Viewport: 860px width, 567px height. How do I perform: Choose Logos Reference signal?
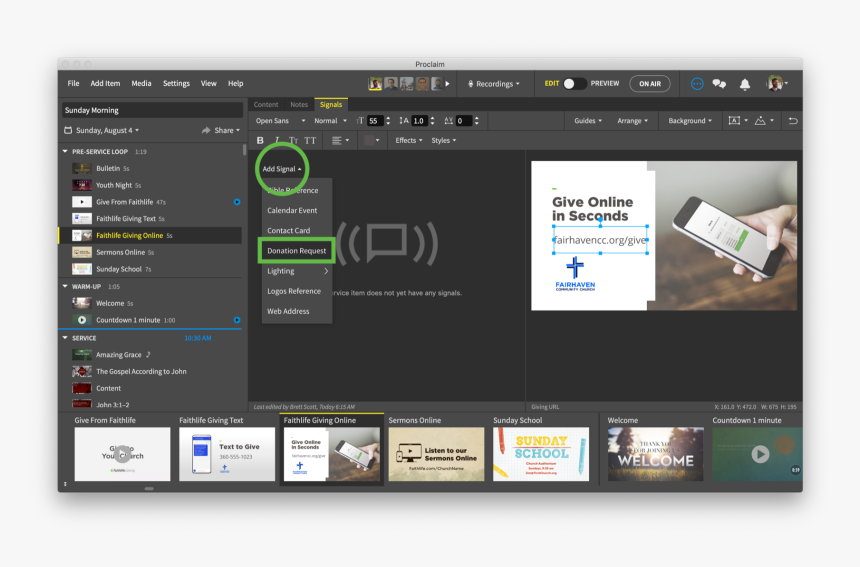pyautogui.click(x=297, y=291)
